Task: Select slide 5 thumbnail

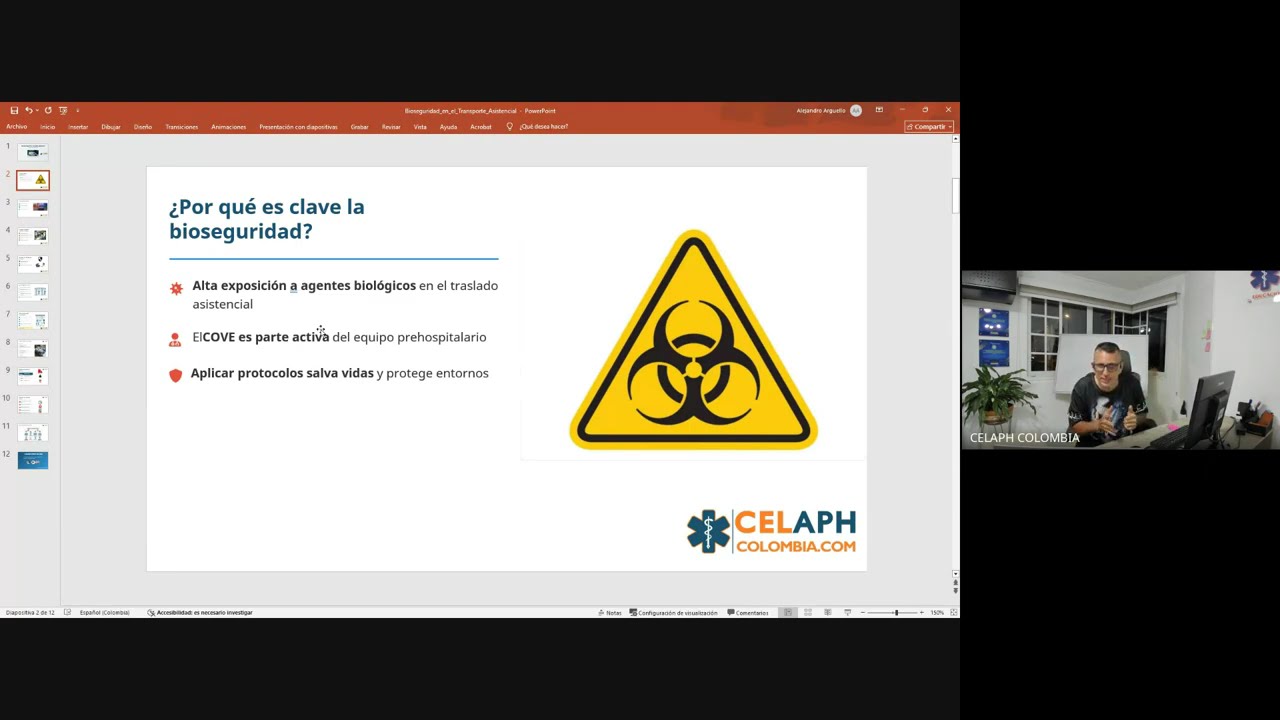Action: point(33,264)
